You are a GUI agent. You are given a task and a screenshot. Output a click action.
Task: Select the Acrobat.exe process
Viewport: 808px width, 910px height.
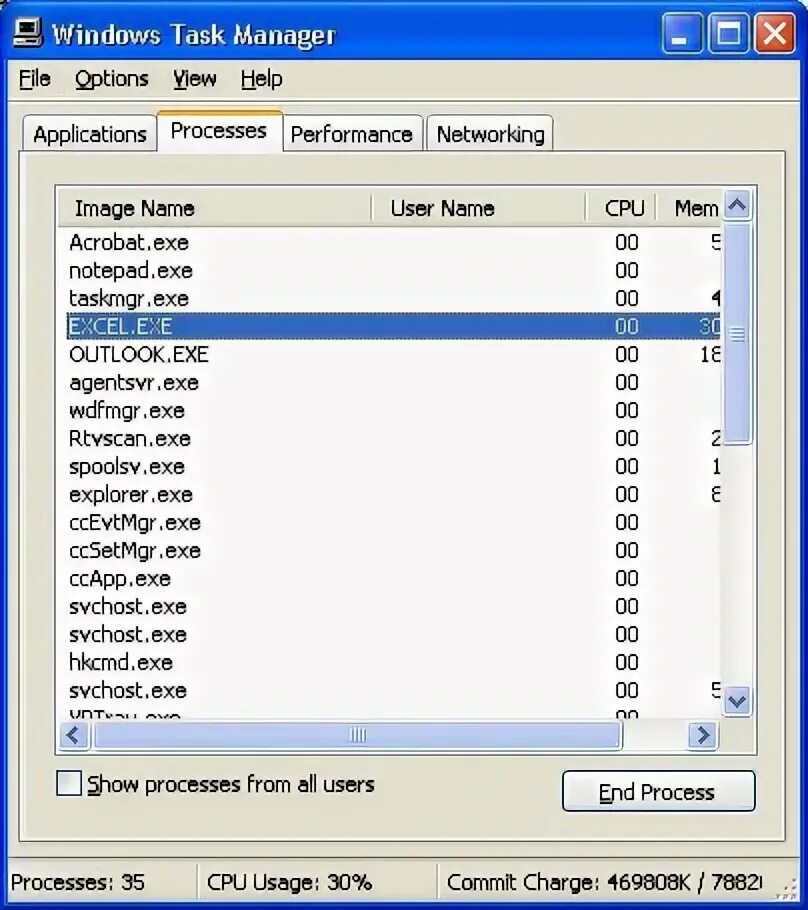394,242
